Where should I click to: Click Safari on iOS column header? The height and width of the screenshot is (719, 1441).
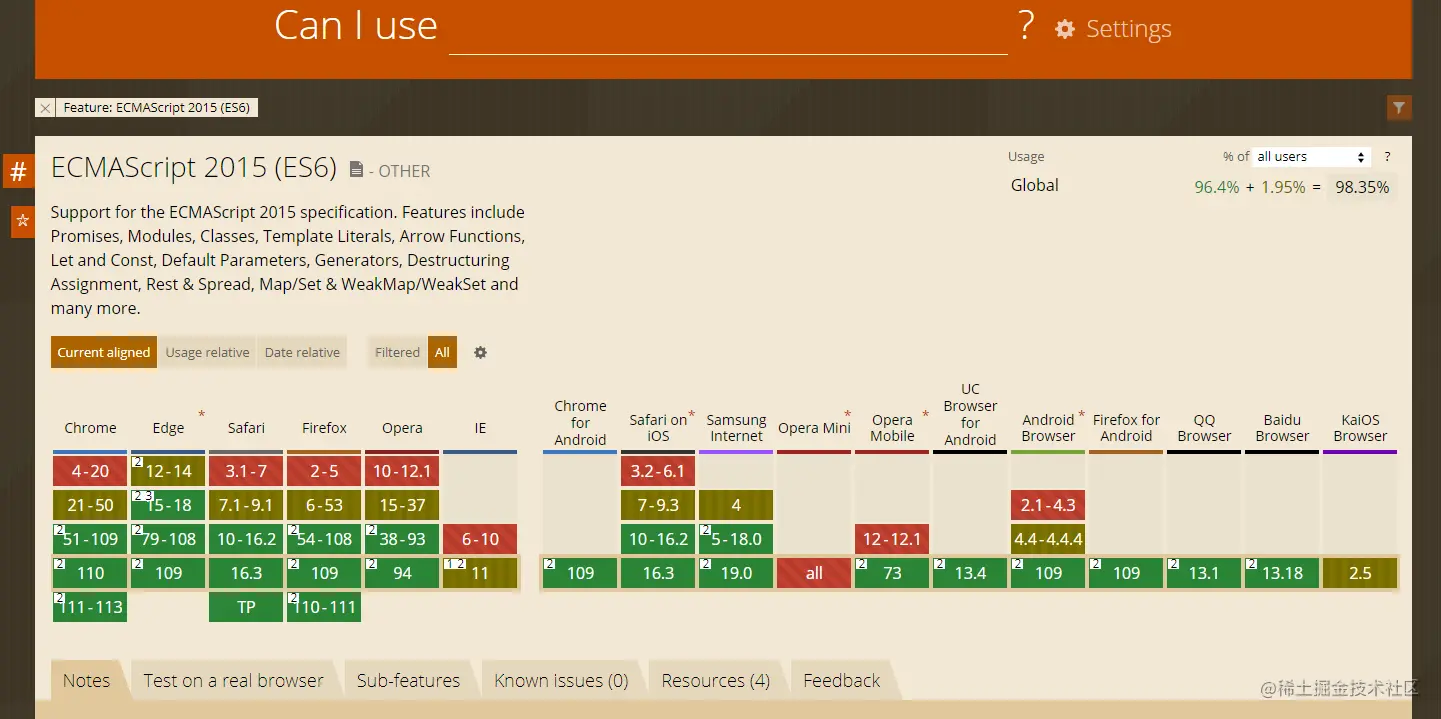tap(658, 428)
